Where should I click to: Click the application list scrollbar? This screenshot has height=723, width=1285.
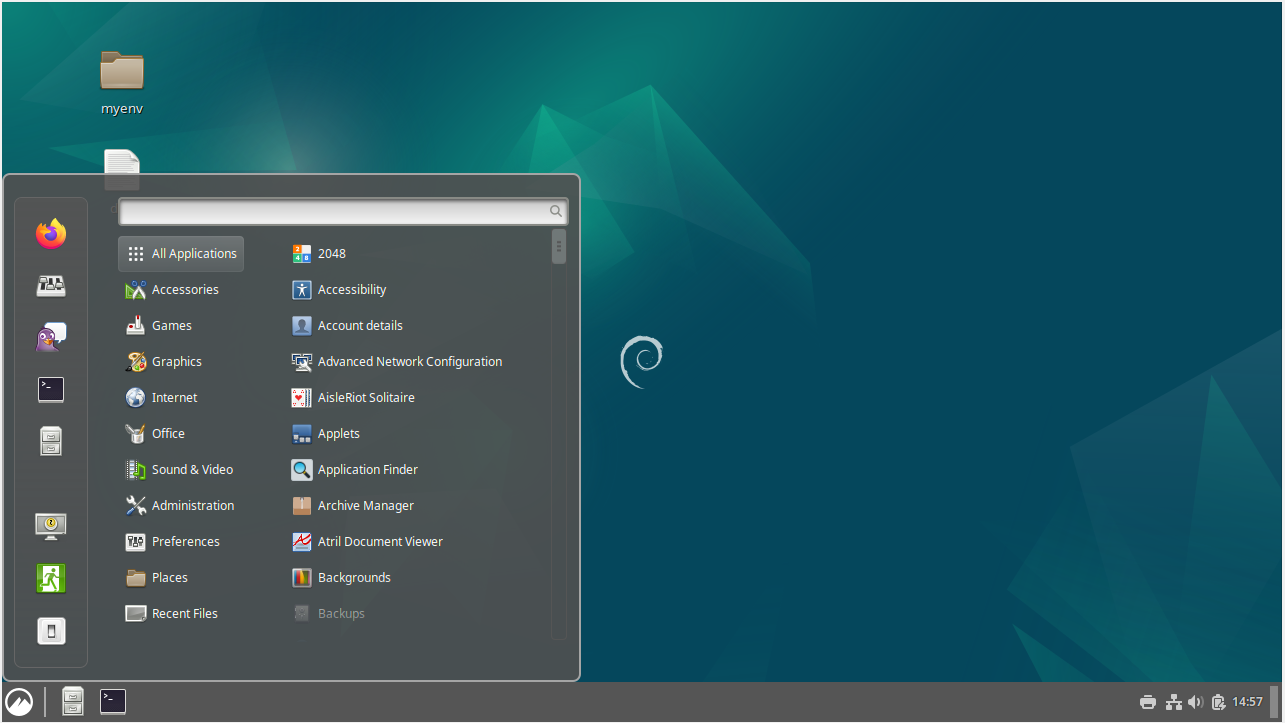tap(558, 245)
